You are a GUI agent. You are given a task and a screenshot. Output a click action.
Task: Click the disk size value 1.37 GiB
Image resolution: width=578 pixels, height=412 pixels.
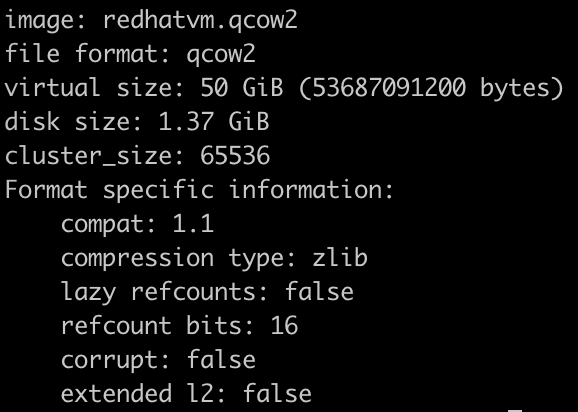pos(214,122)
